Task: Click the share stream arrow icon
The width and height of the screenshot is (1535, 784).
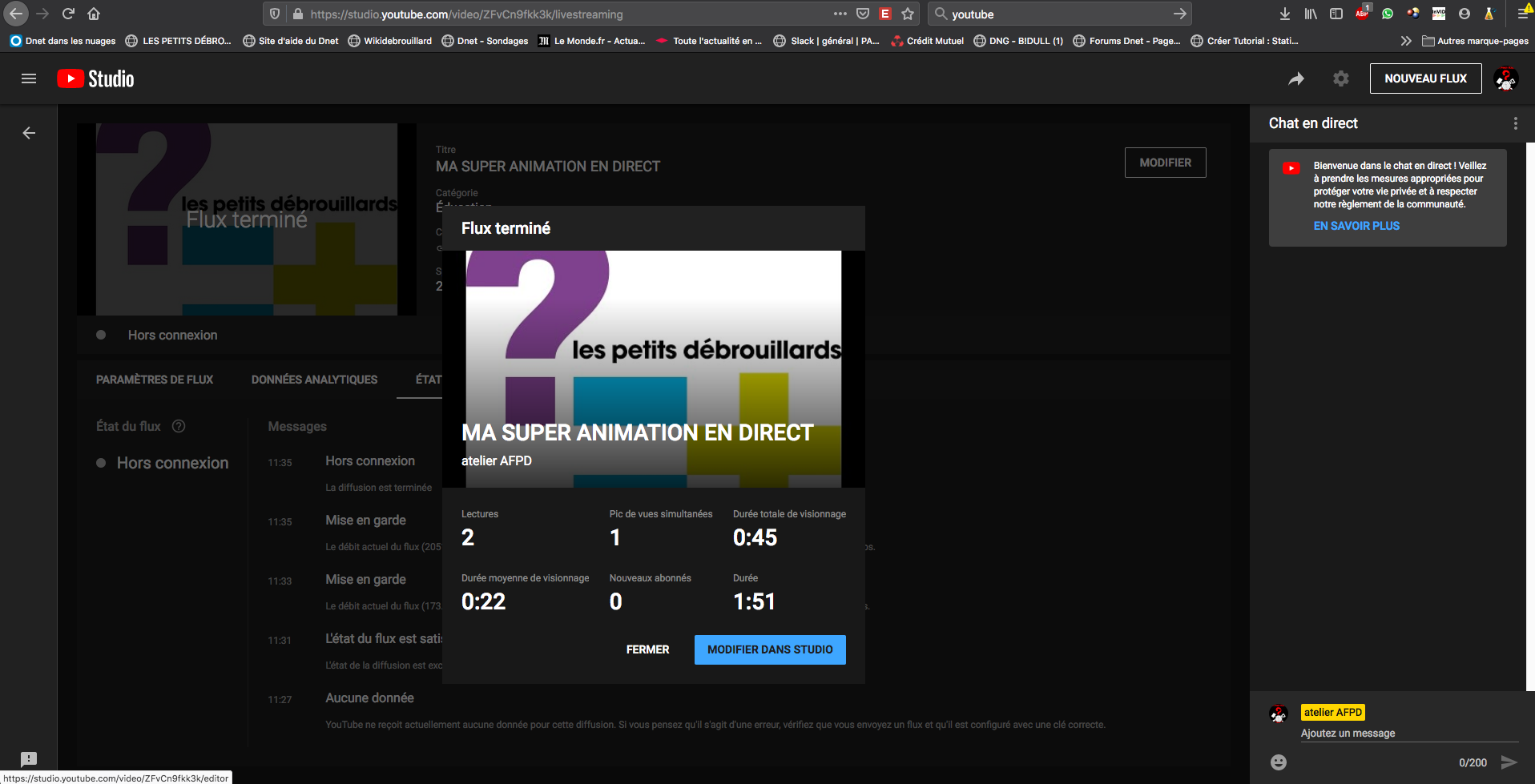Action: [1295, 78]
